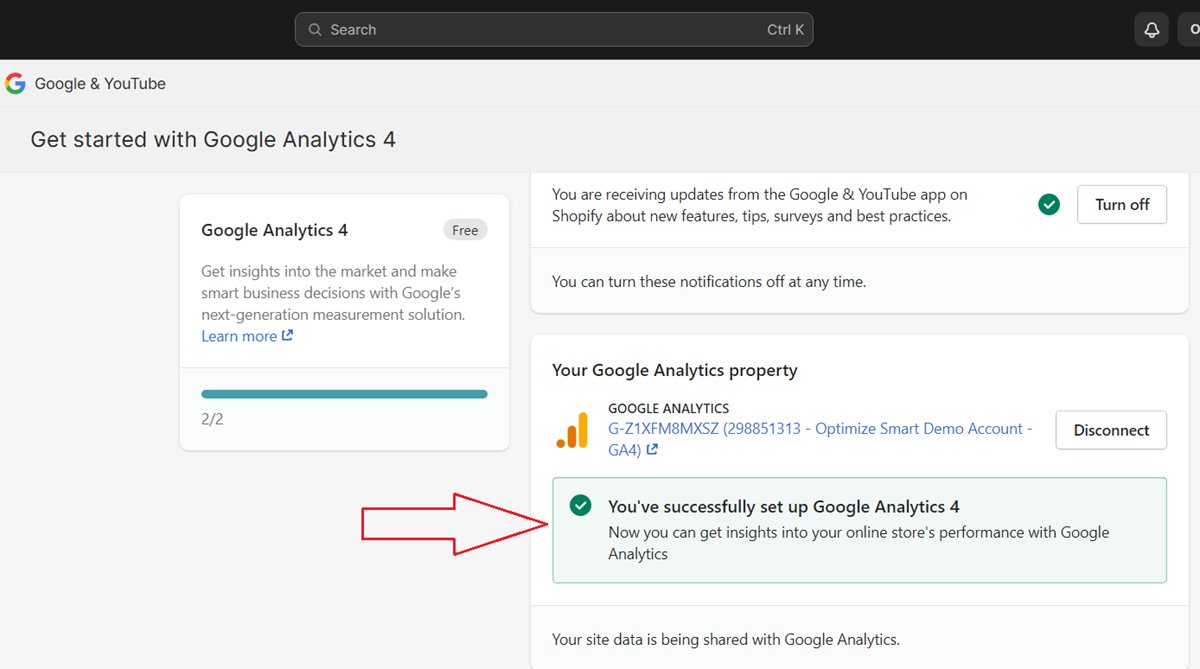Click the search magnifier icon
1200x669 pixels.
pyautogui.click(x=315, y=30)
